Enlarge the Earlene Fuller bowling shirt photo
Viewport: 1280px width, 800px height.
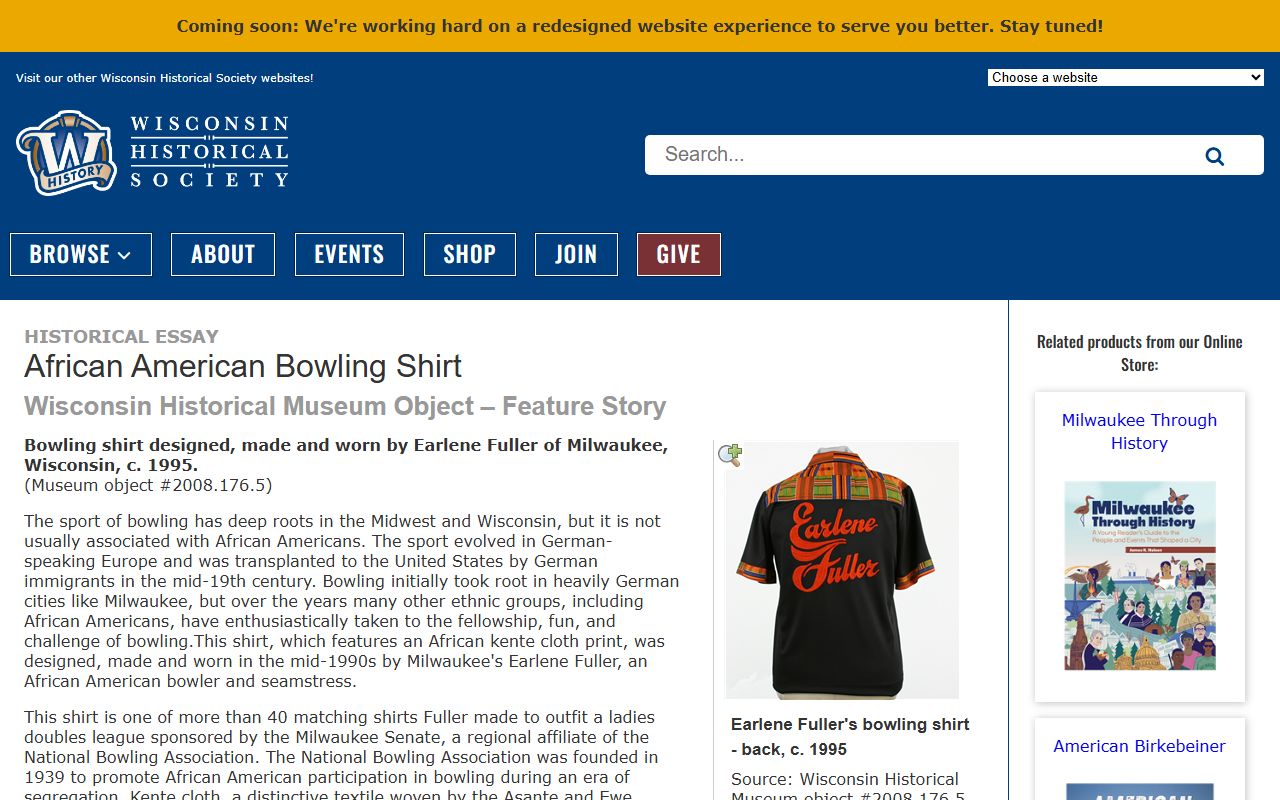click(x=841, y=570)
